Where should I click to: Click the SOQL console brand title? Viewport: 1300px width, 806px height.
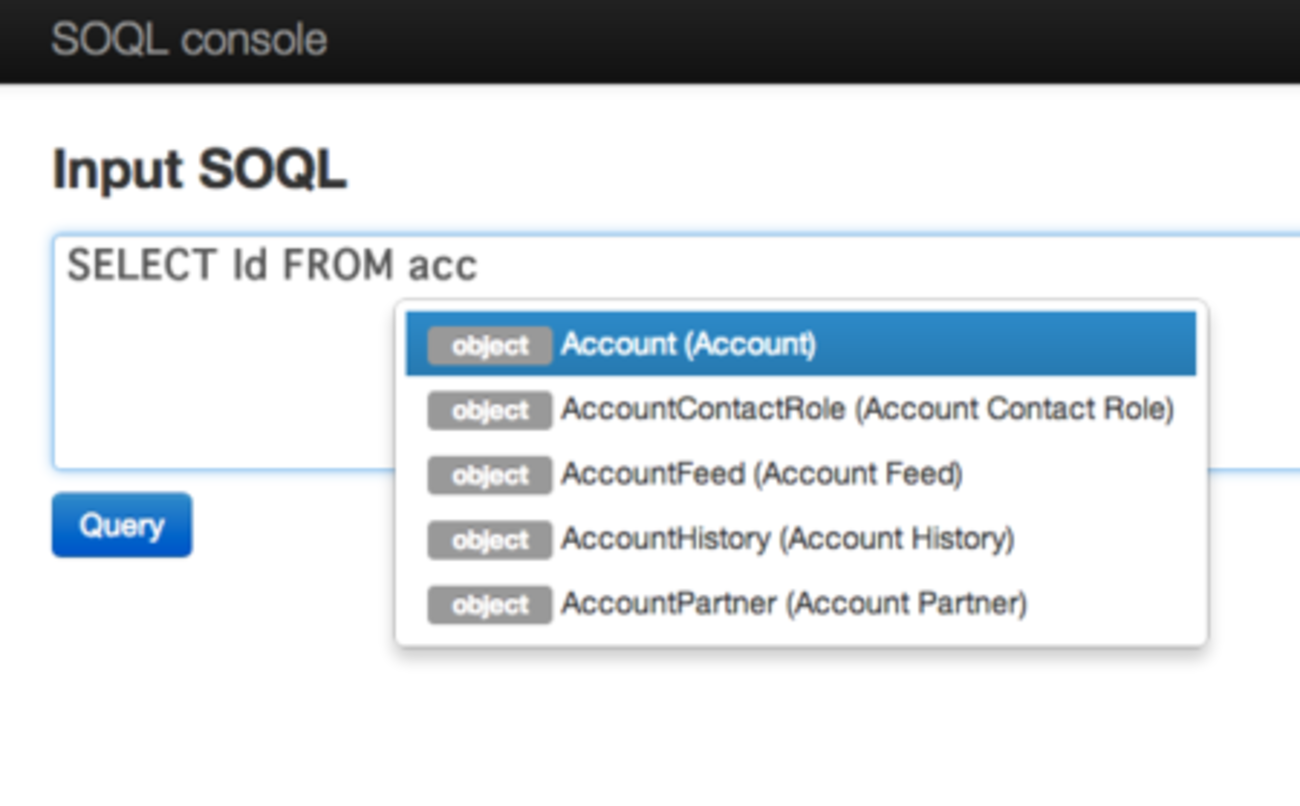pyautogui.click(x=189, y=40)
